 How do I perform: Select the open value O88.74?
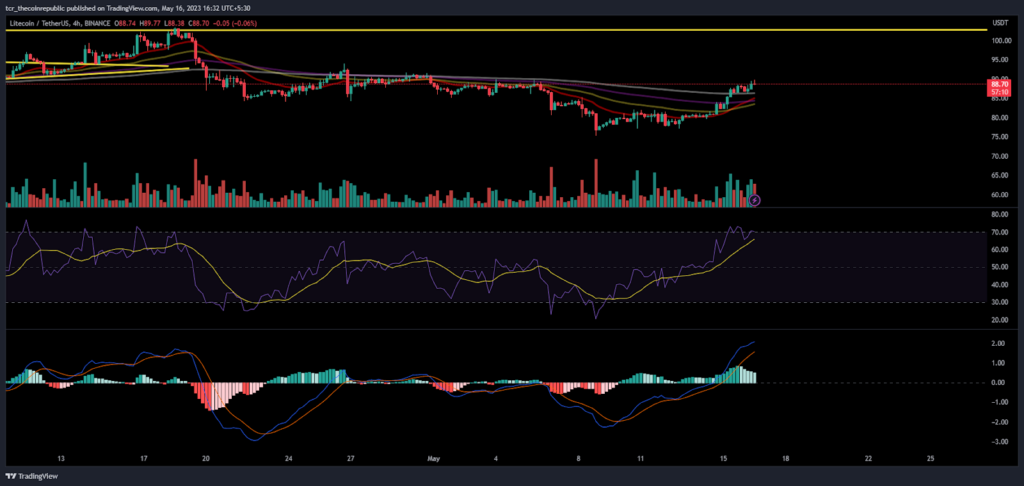click(126, 24)
